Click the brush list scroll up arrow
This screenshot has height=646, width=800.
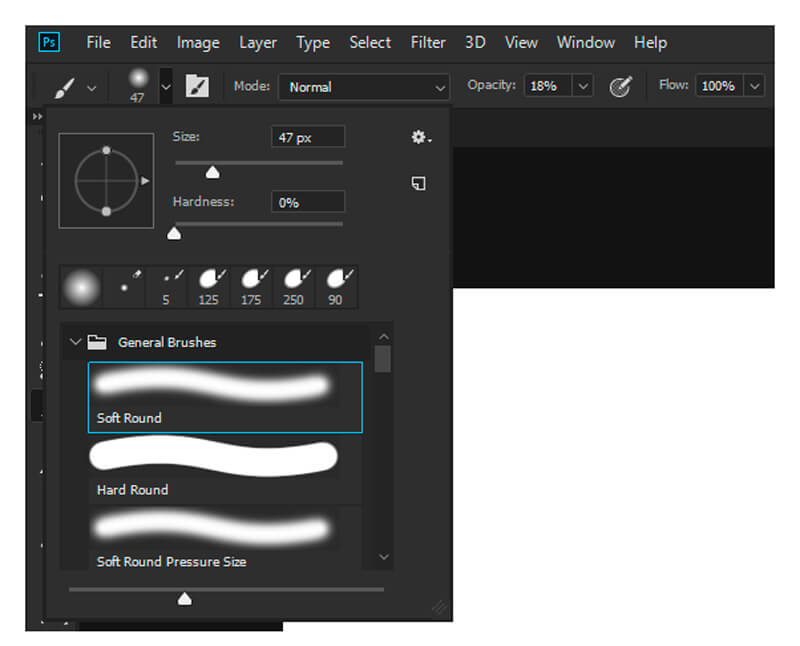pos(384,337)
